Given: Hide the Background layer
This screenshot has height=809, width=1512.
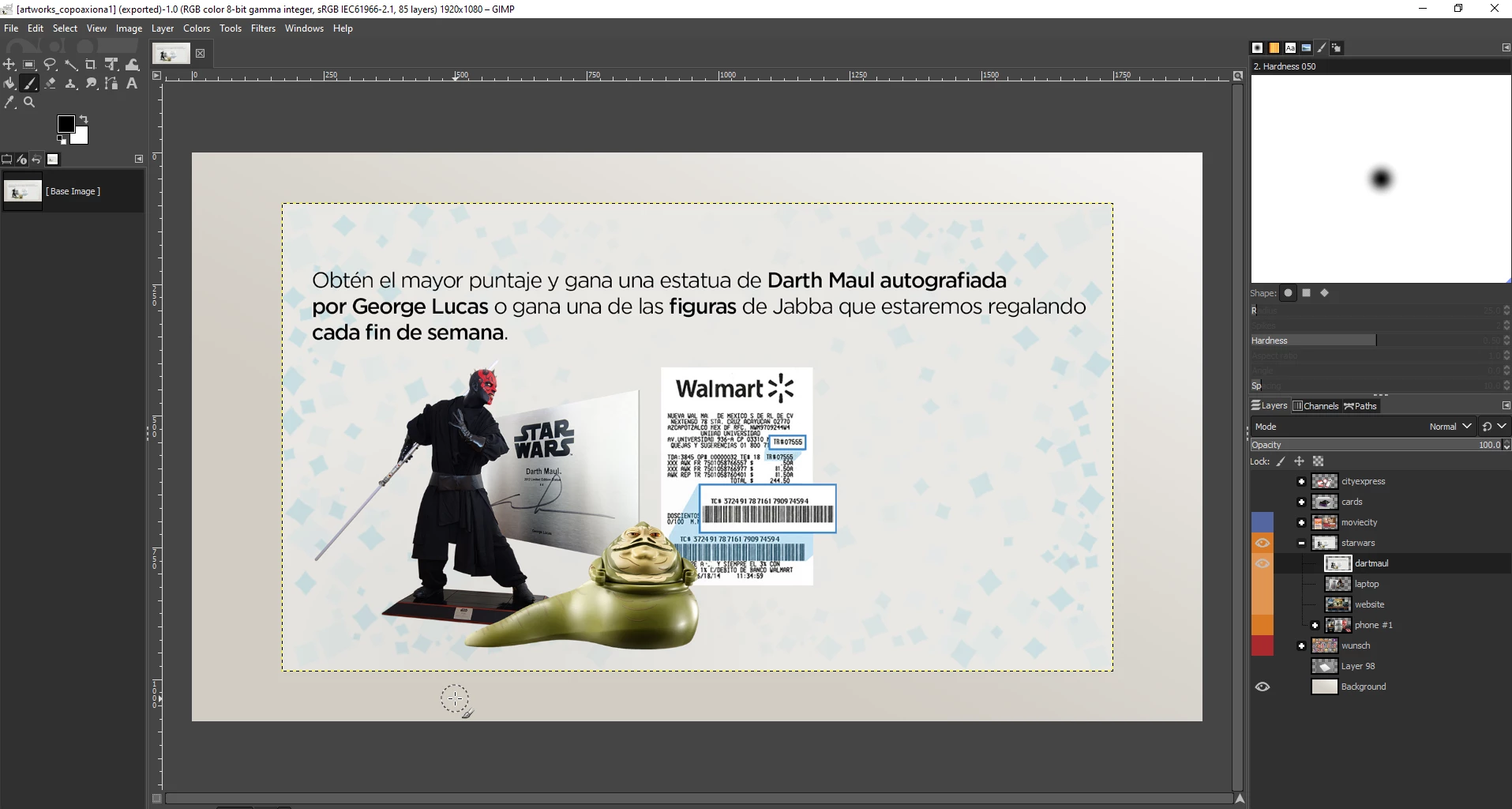Looking at the screenshot, I should point(1263,687).
